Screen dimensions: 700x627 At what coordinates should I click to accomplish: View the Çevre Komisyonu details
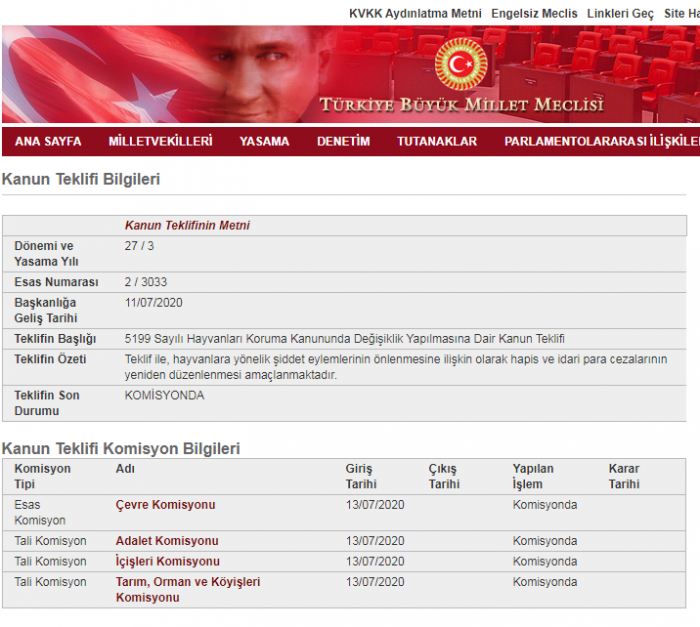(x=165, y=505)
